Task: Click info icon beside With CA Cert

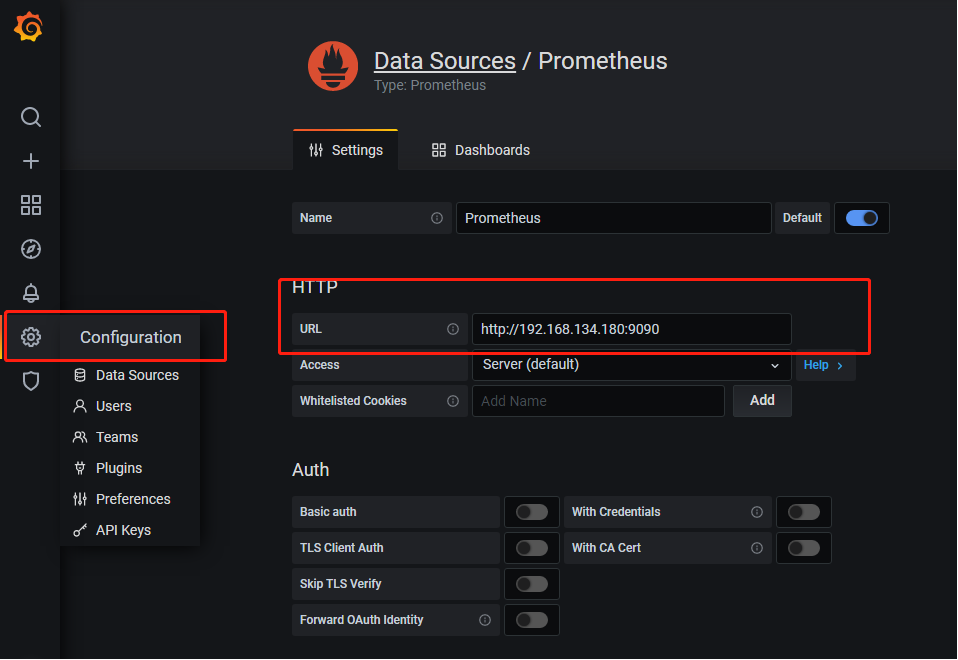Action: 757,548
